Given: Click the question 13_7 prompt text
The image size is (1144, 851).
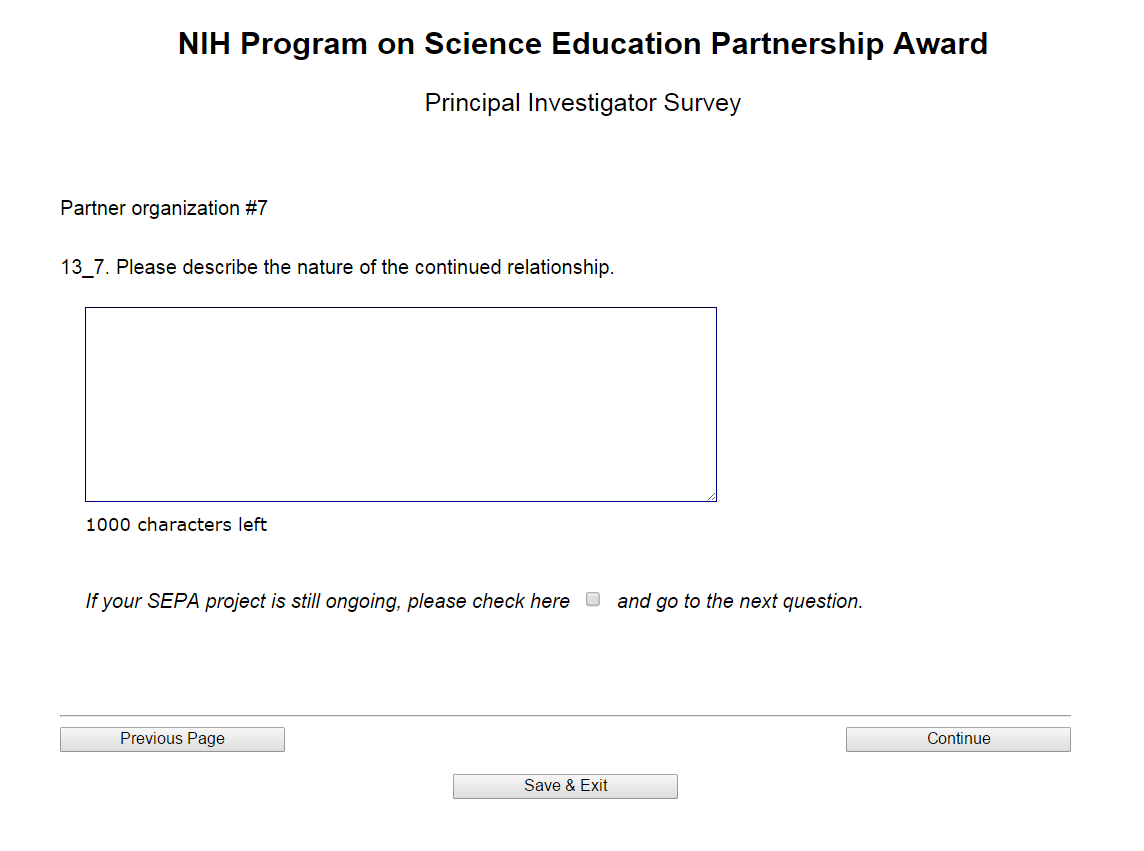Looking at the screenshot, I should 337,268.
